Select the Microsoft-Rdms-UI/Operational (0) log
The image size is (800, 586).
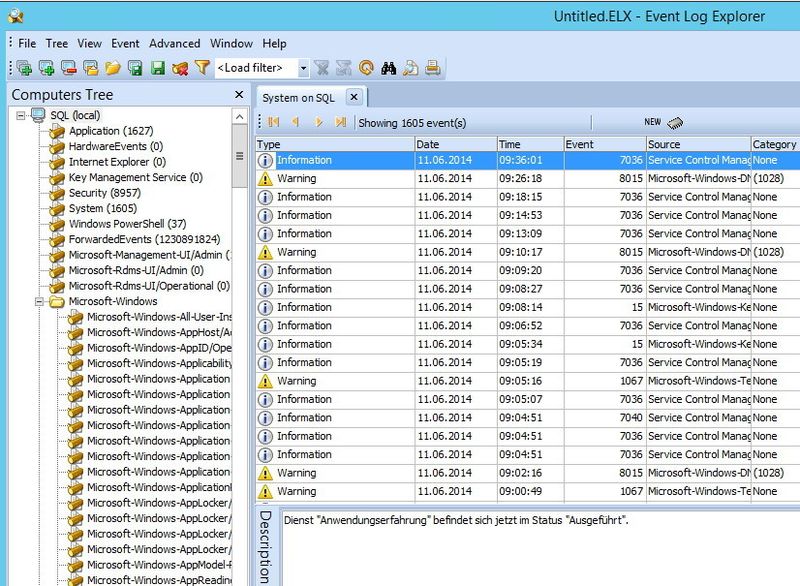point(149,286)
